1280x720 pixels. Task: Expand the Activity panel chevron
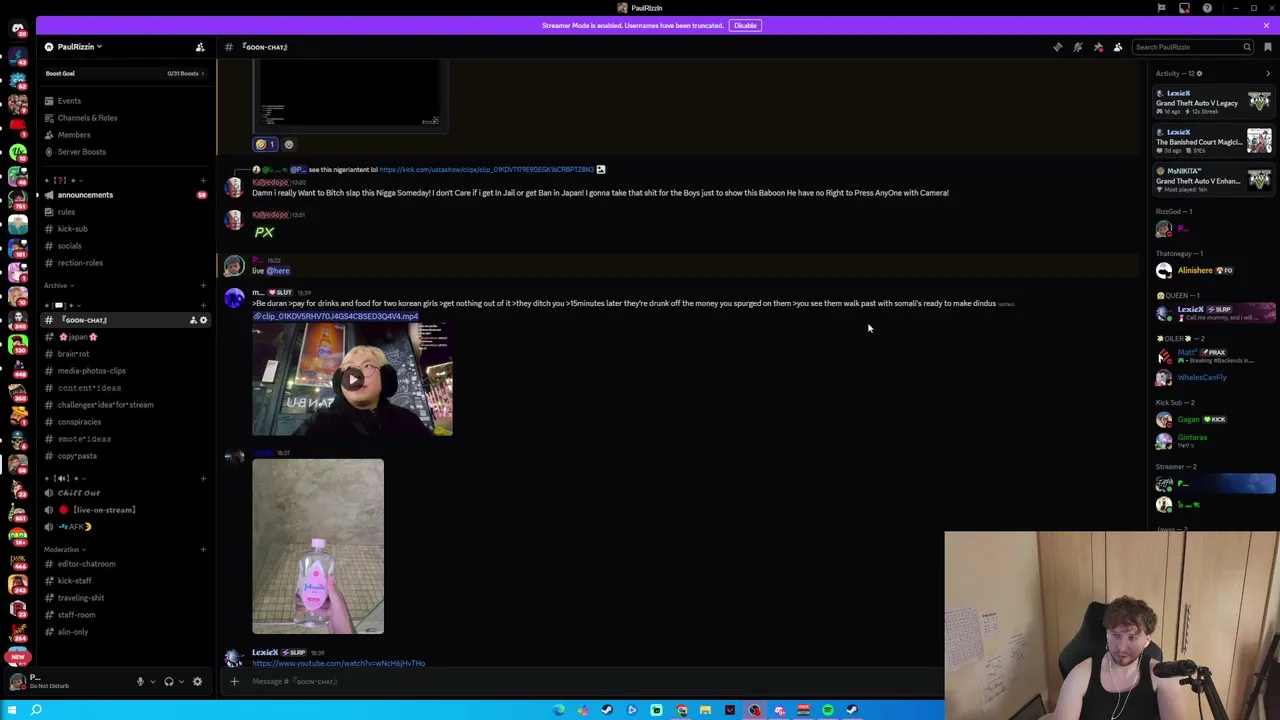click(1268, 73)
